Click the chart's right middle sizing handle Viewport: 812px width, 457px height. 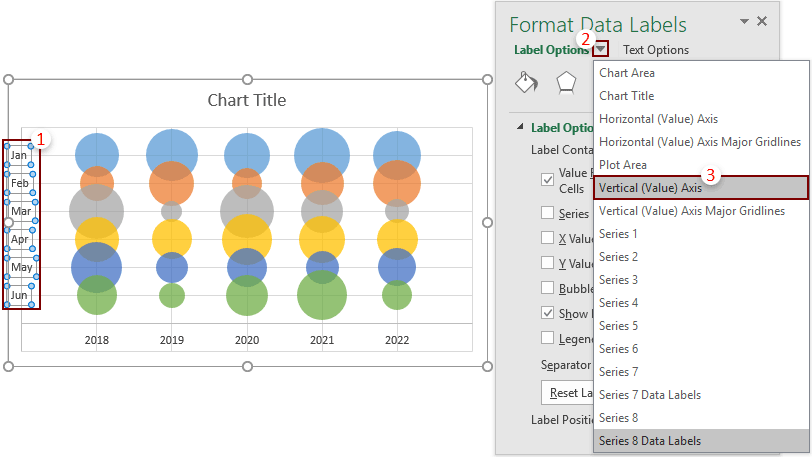487,223
